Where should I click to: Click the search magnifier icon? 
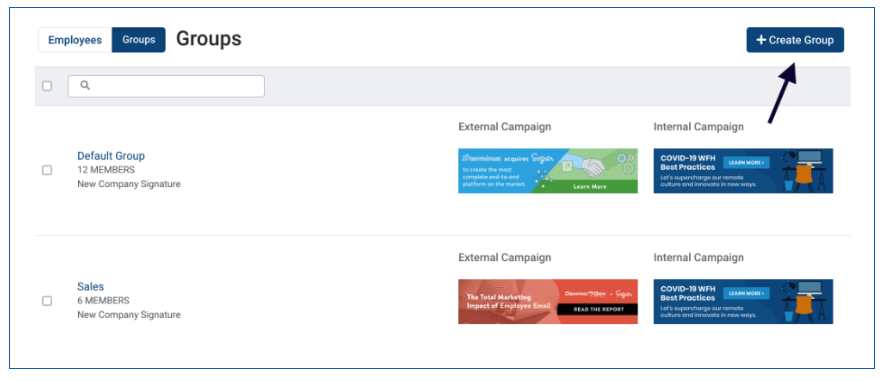85,86
